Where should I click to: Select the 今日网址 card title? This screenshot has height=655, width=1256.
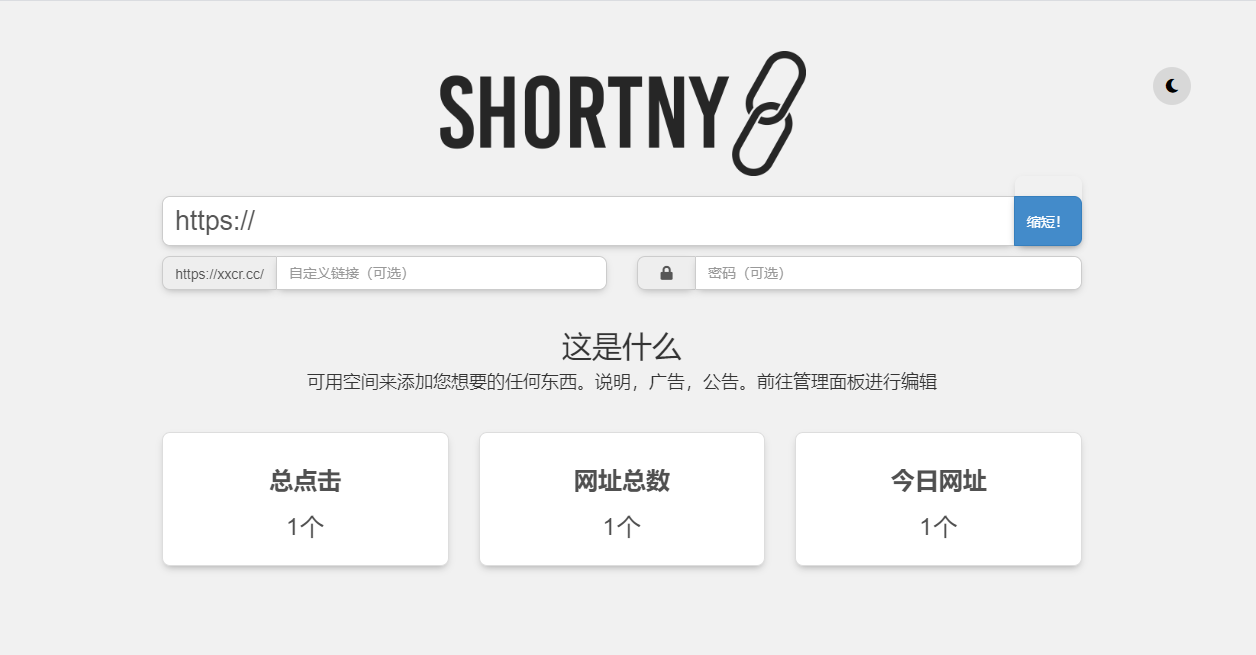938,481
